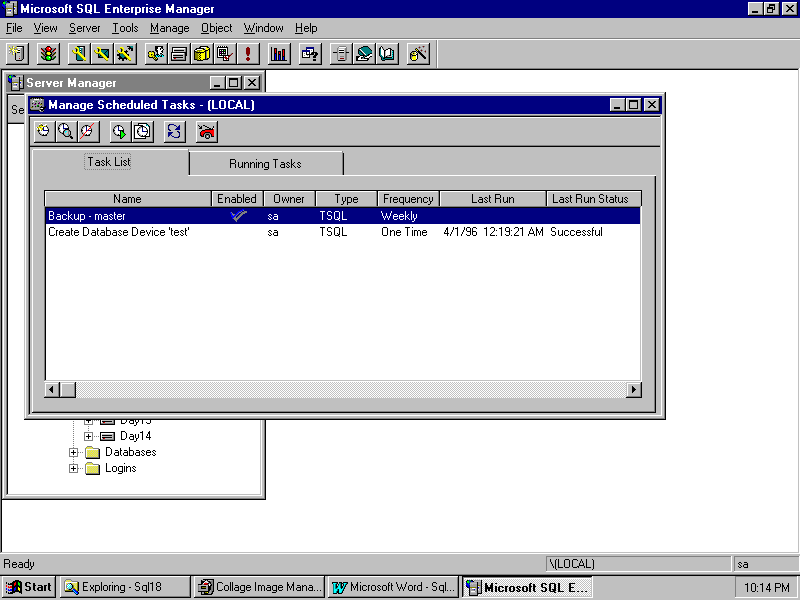Click the Task Engine Options car icon
The height and width of the screenshot is (600, 800).
coord(206,131)
